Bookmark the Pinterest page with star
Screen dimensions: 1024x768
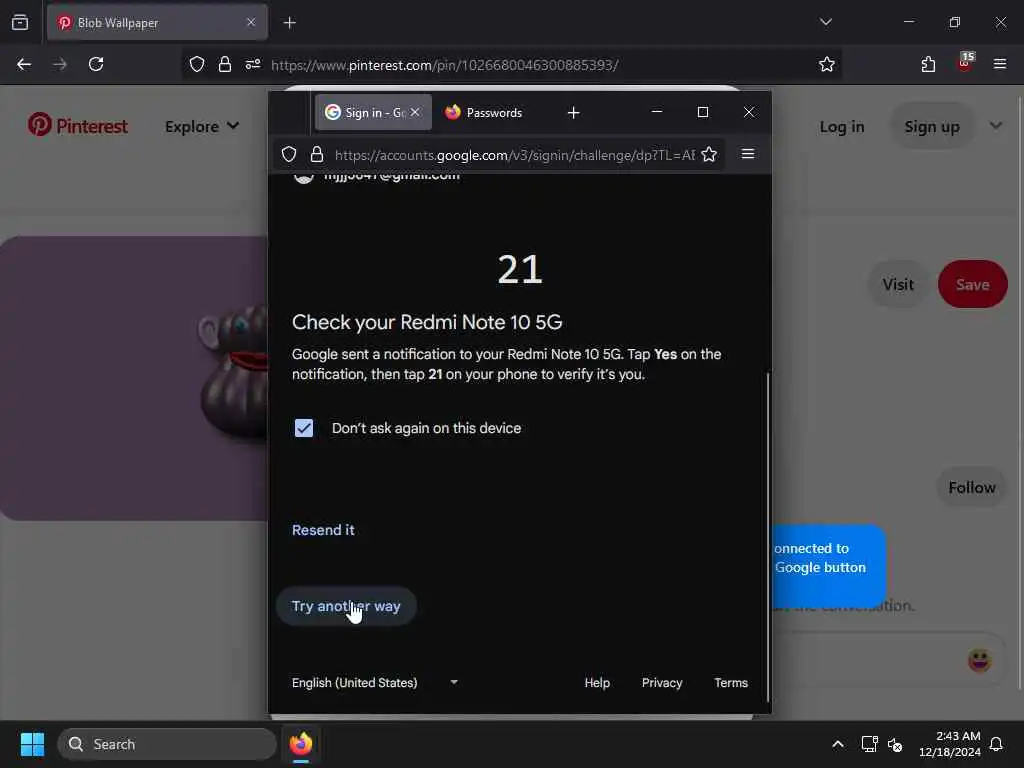(x=827, y=64)
